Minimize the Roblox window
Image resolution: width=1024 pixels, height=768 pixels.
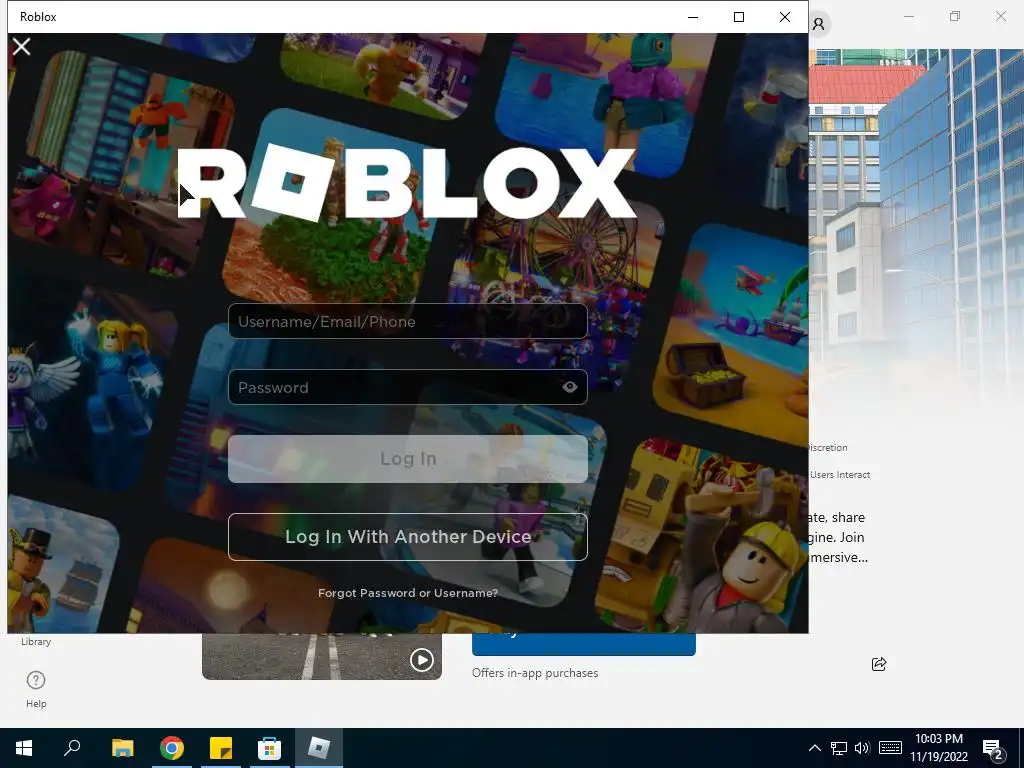[x=693, y=17]
